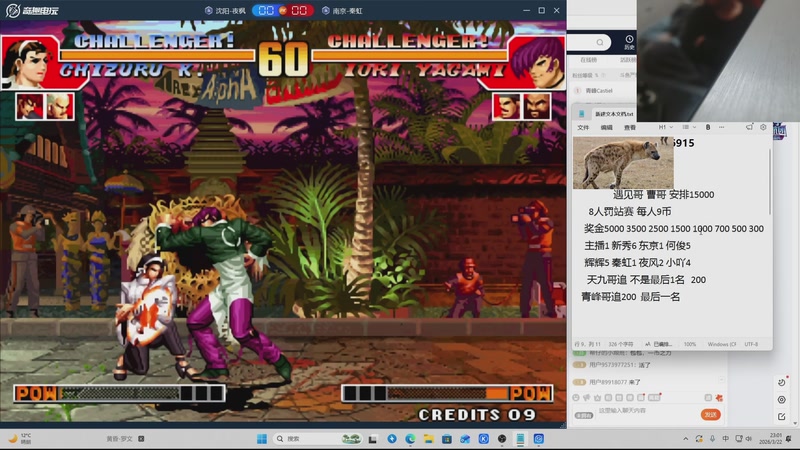This screenshot has height=450, width=800.
Task: Click the Notepad Copilot megaphone icon
Action: pos(749,127)
